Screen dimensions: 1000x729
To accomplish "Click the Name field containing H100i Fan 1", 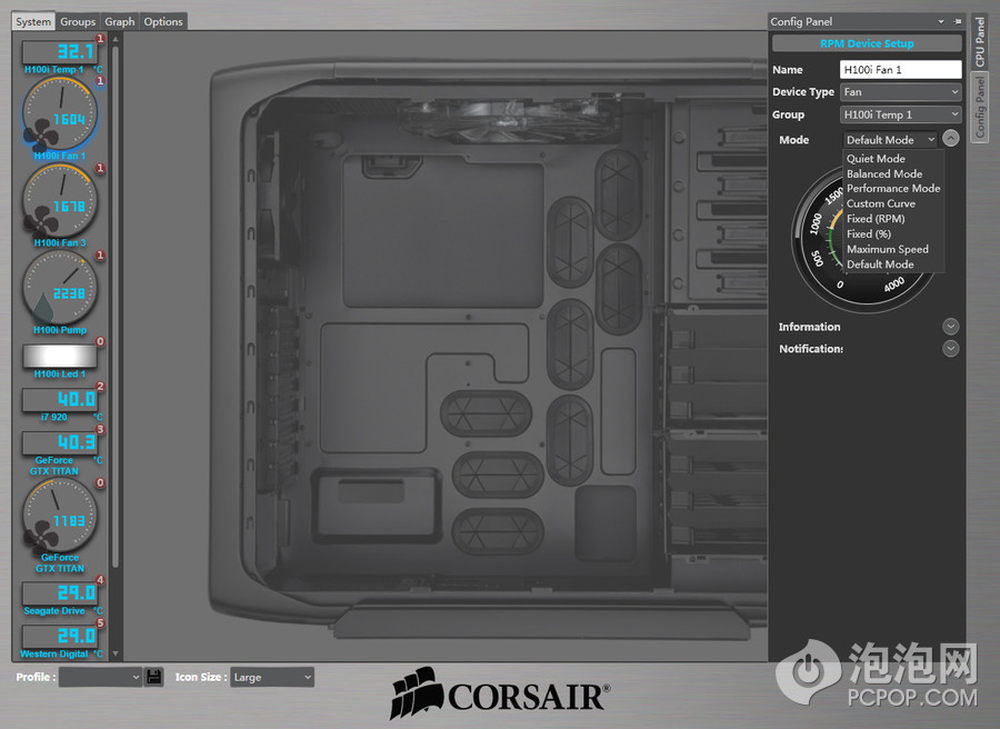I will click(901, 70).
